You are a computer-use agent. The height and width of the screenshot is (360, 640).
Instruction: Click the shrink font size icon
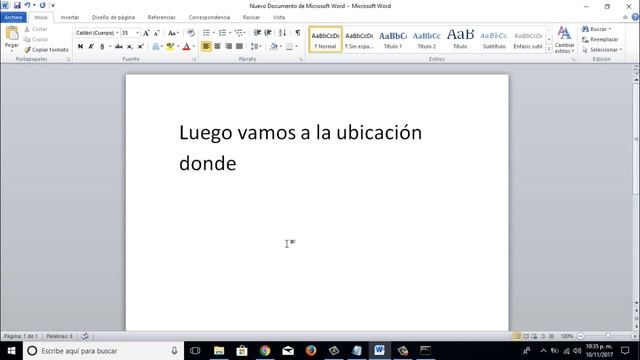[156, 33]
